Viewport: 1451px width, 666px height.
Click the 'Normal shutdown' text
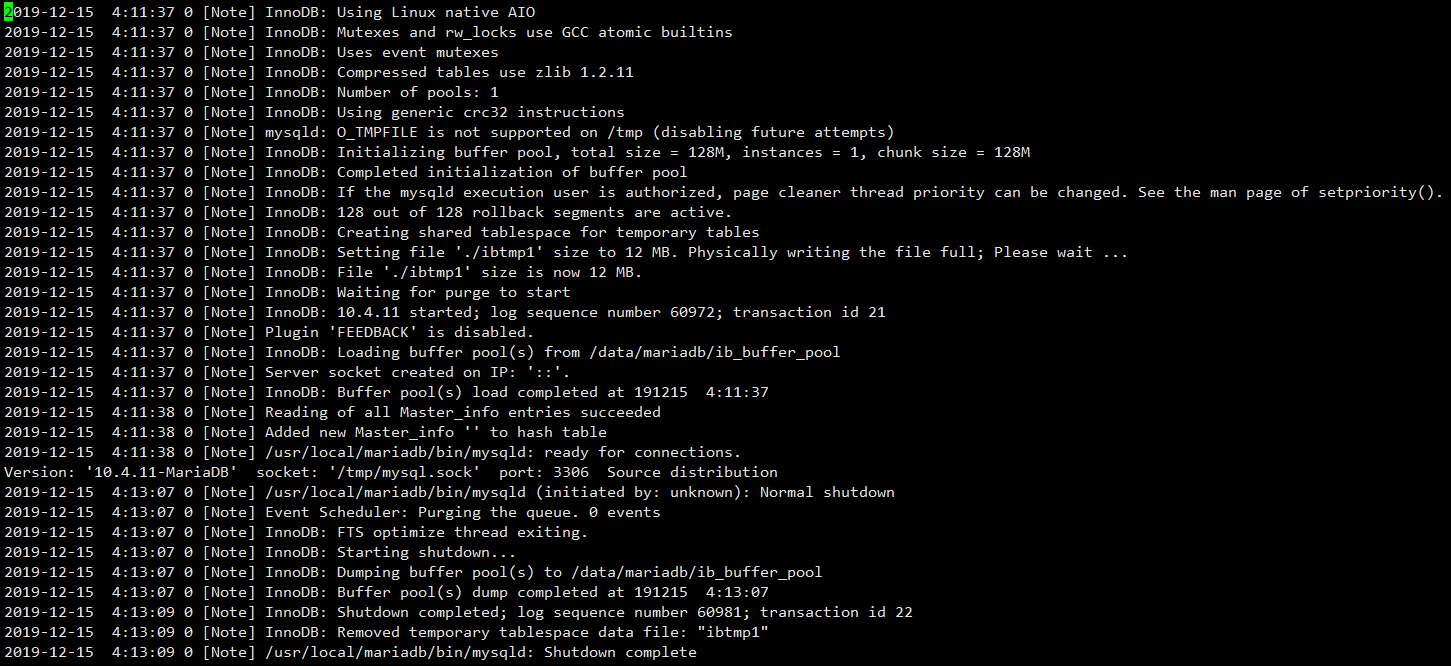coord(827,492)
